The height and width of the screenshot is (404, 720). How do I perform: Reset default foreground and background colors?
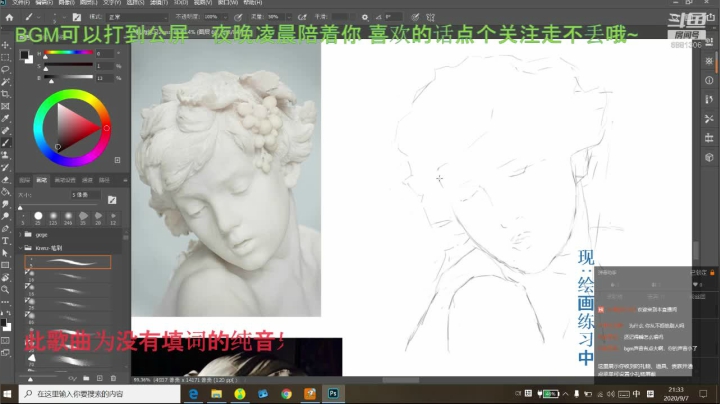click(2, 313)
